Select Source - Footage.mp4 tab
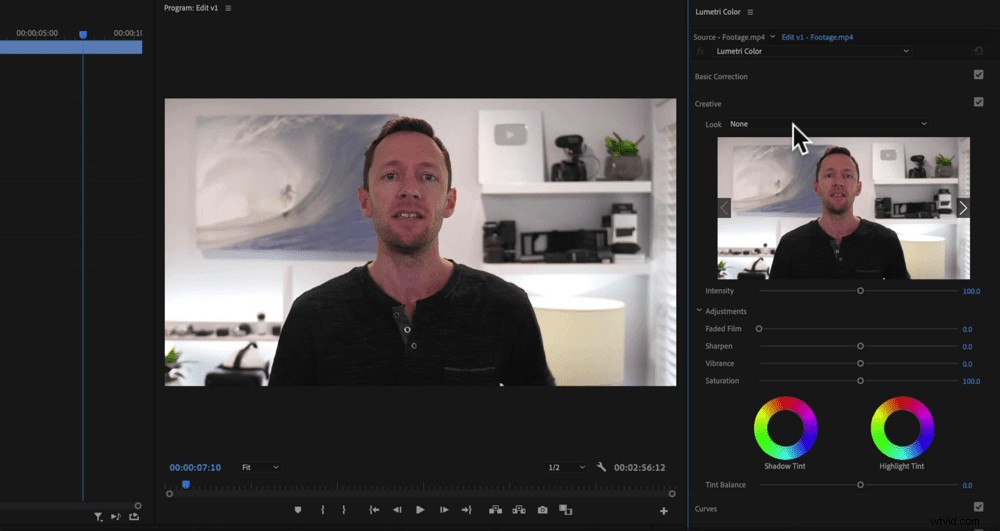The width and height of the screenshot is (1000, 531). coord(730,37)
